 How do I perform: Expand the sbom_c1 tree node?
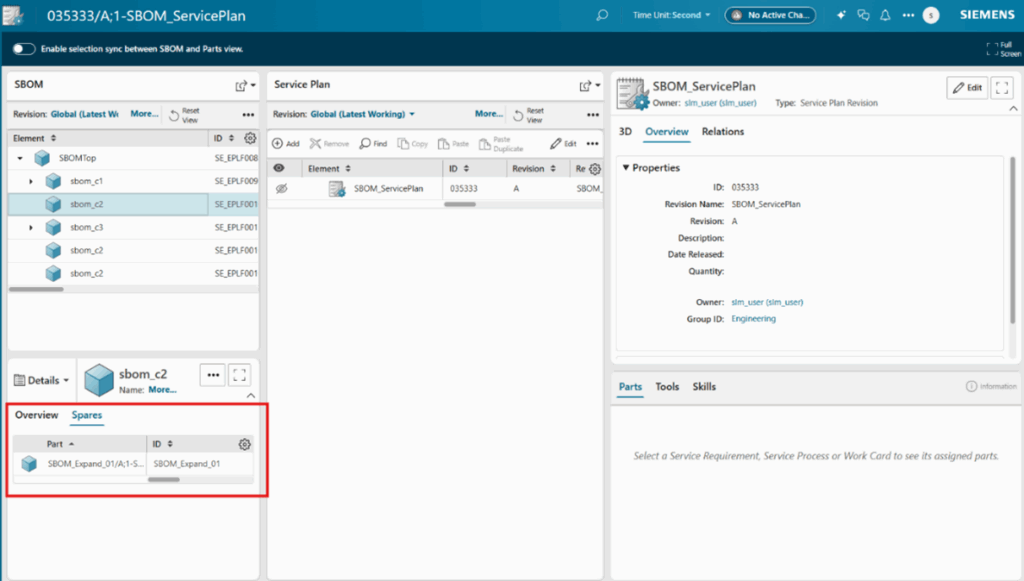point(31,181)
